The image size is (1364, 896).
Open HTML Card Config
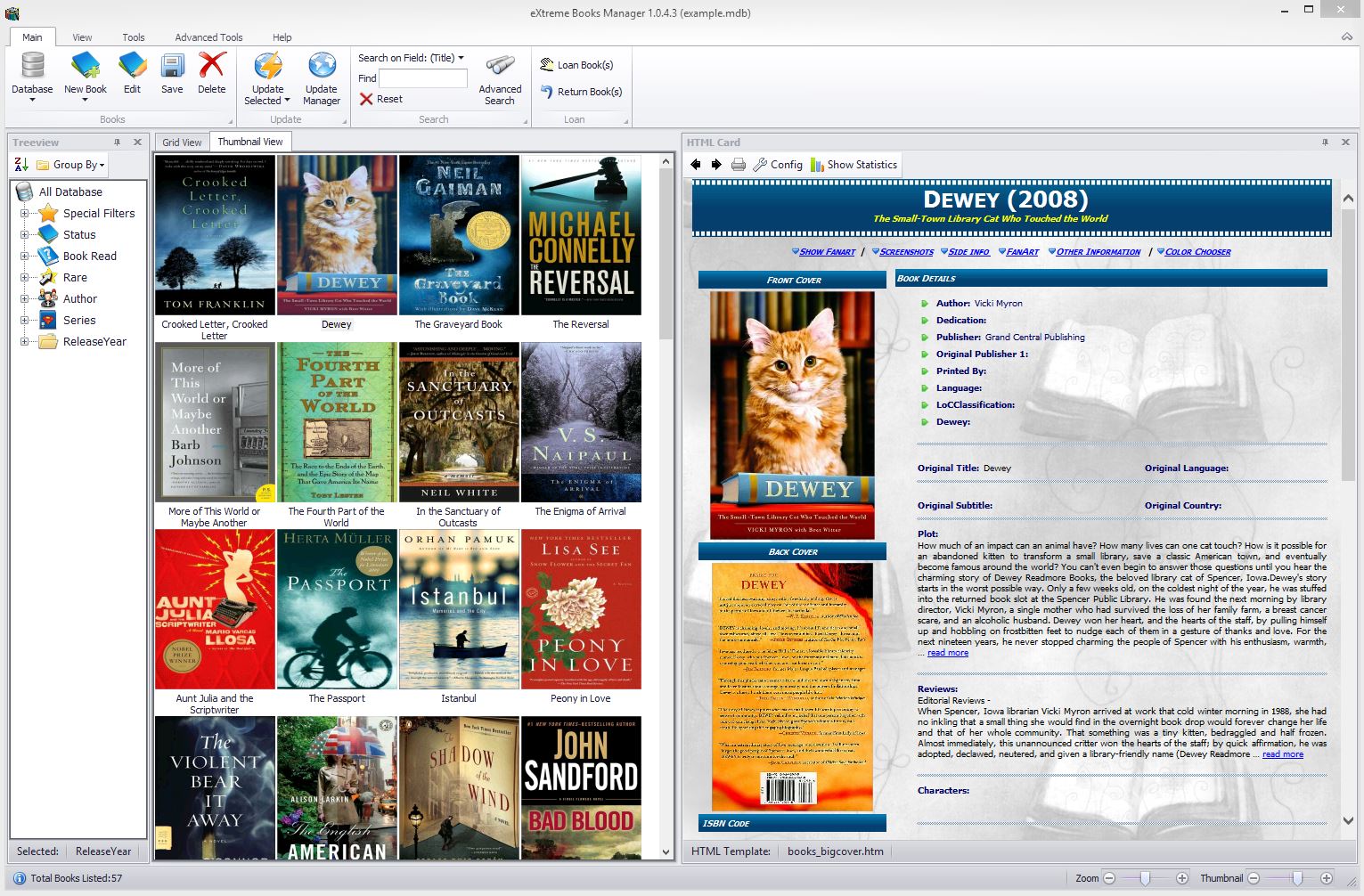[778, 165]
